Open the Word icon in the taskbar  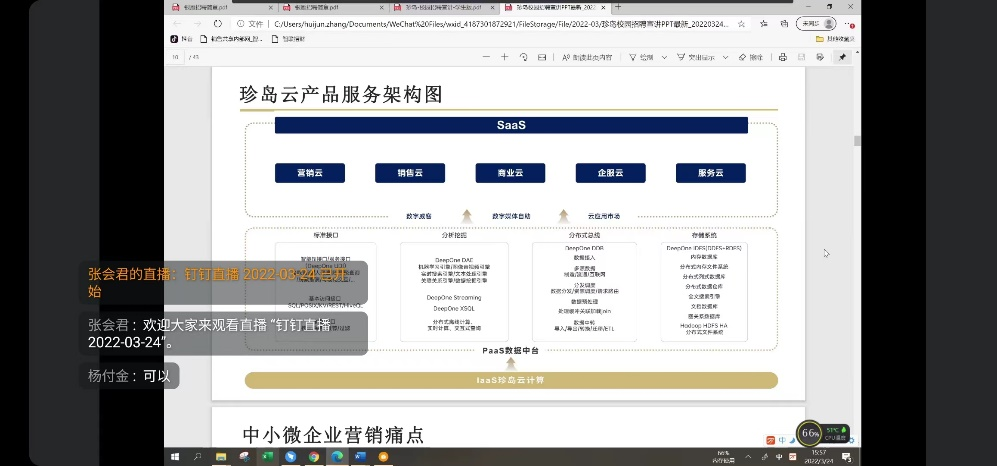[x=360, y=456]
